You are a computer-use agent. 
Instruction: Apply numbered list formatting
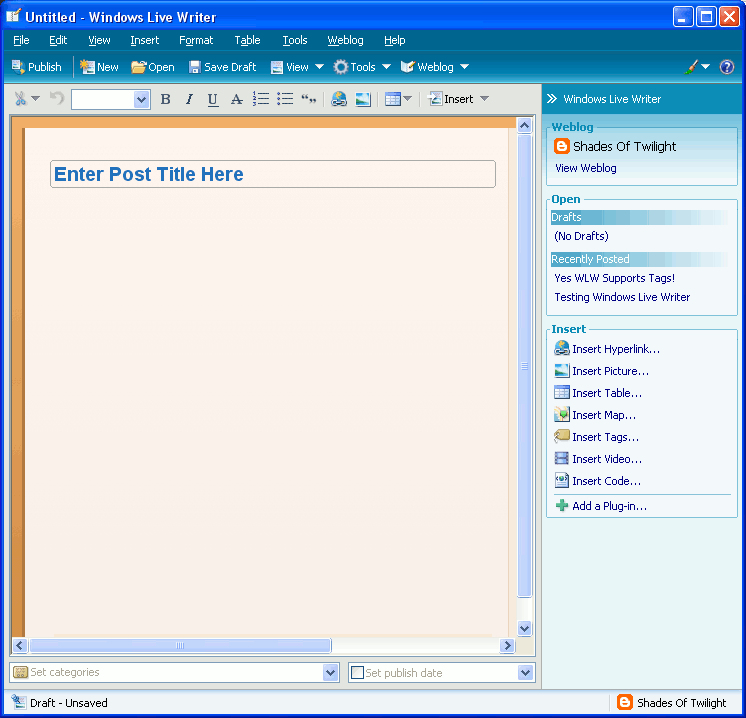261,98
